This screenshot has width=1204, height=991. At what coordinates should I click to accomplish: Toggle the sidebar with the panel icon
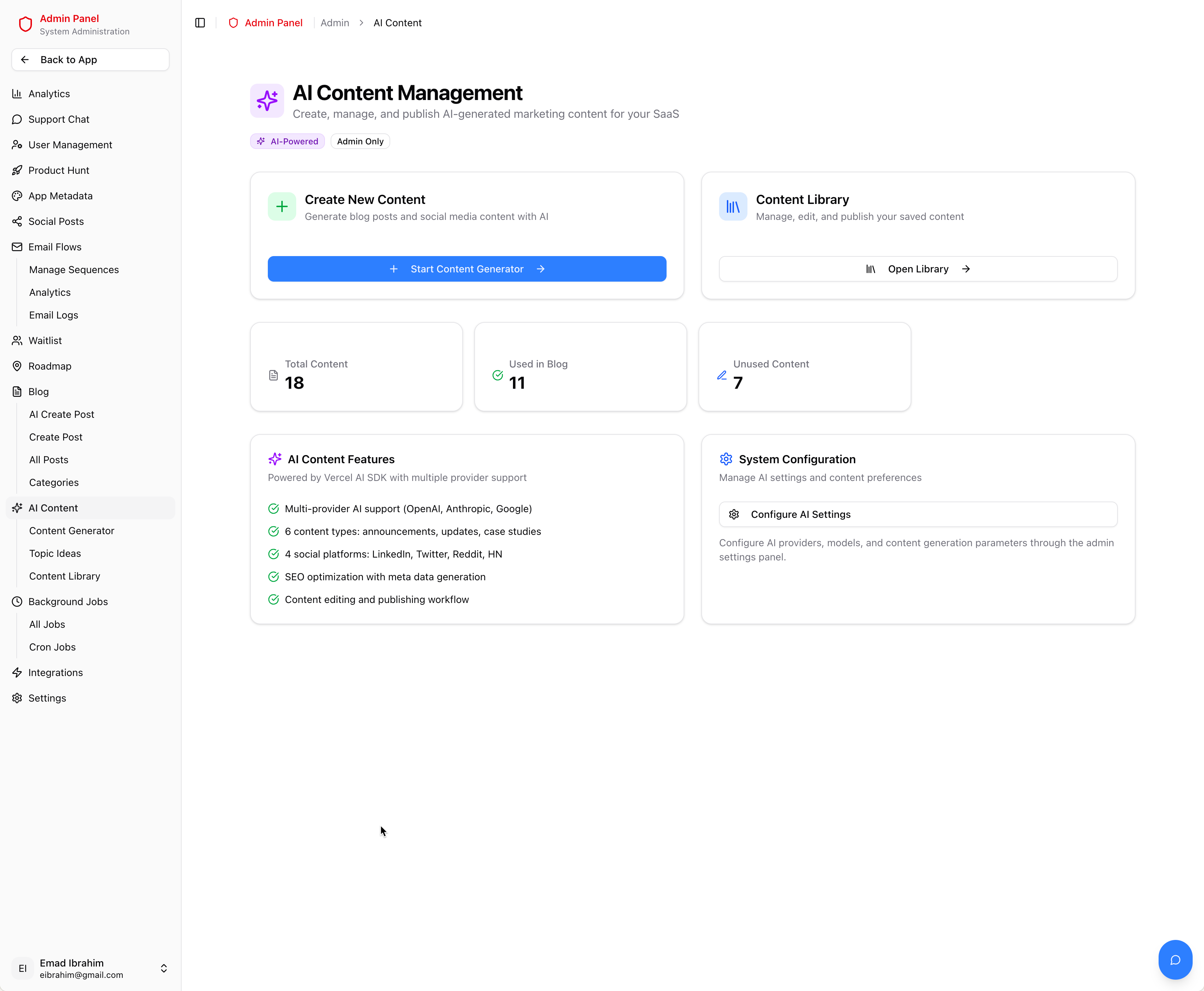200,23
